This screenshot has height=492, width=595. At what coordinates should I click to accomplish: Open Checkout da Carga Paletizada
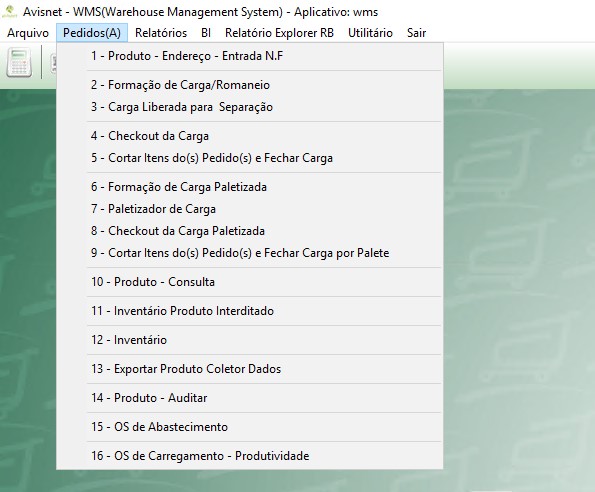click(x=250, y=231)
